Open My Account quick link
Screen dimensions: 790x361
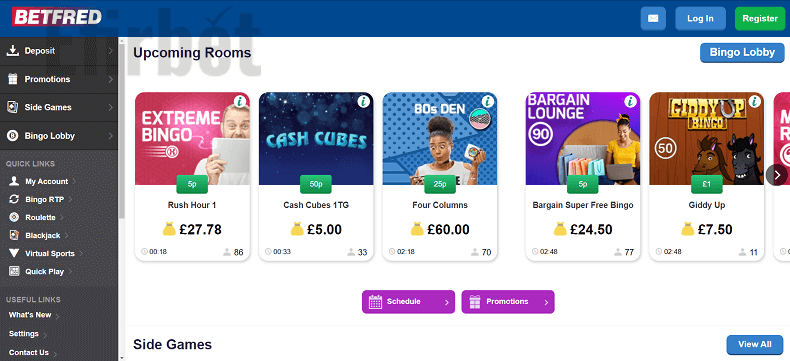(47, 181)
